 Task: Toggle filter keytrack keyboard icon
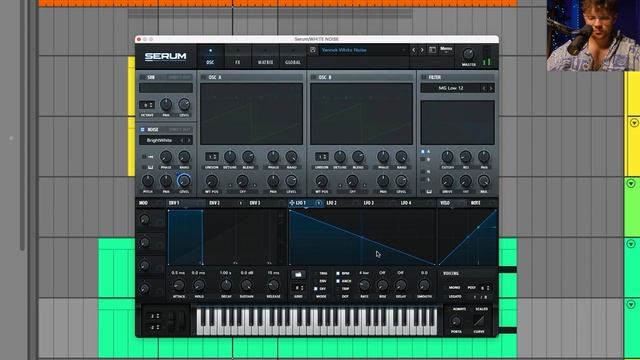[429, 191]
